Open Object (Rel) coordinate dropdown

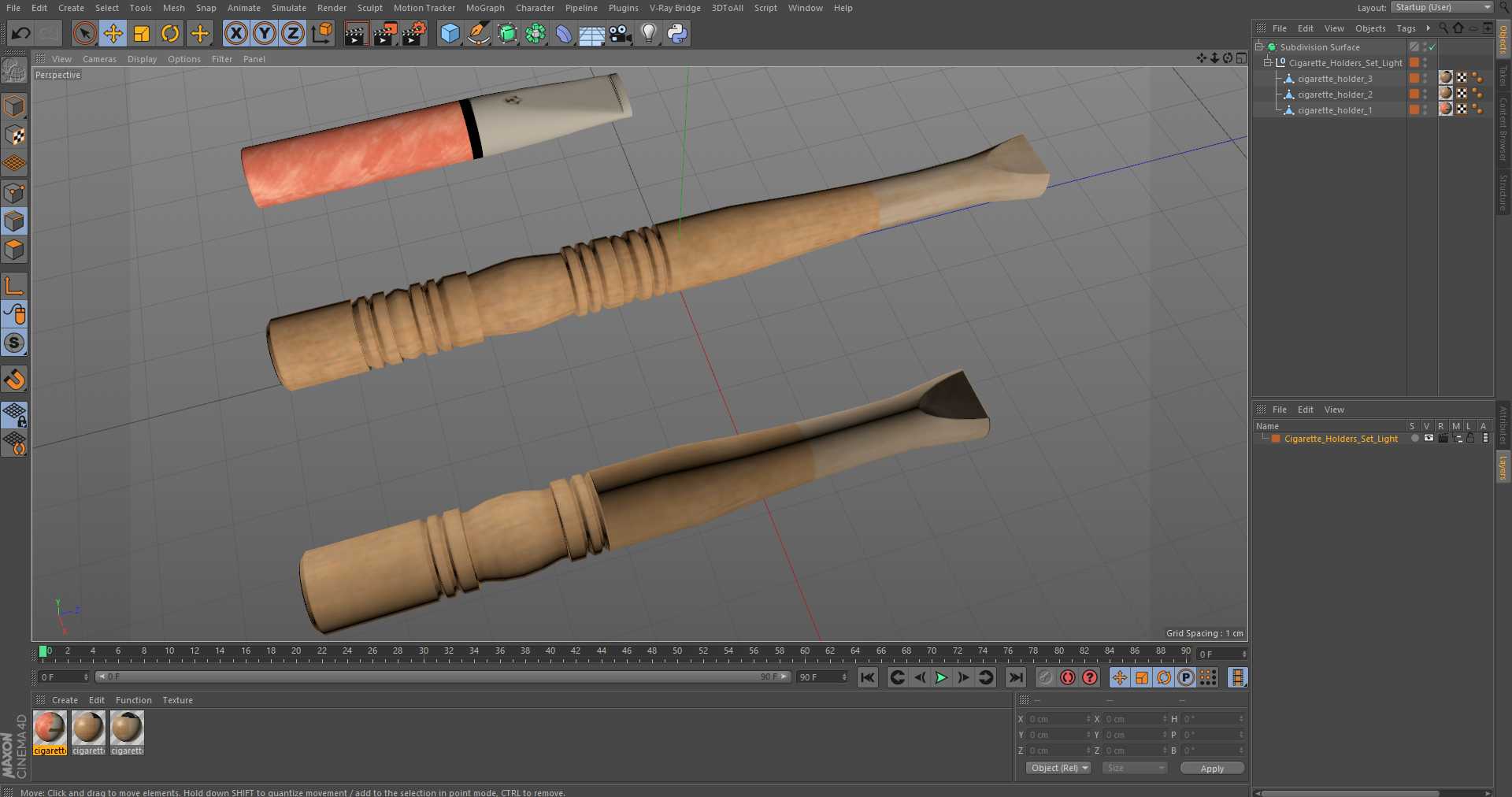[1058, 768]
